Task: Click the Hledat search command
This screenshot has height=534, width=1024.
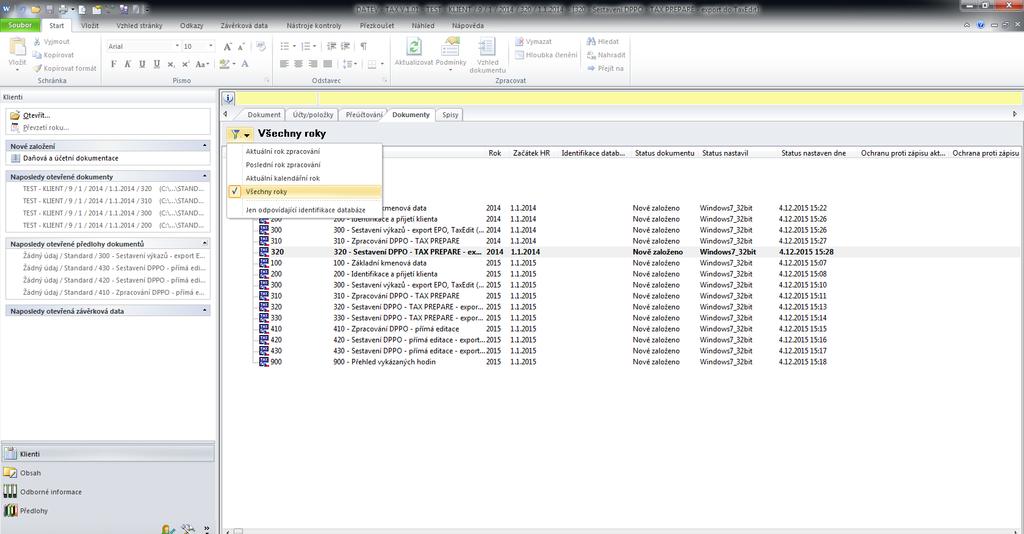Action: [x=603, y=42]
